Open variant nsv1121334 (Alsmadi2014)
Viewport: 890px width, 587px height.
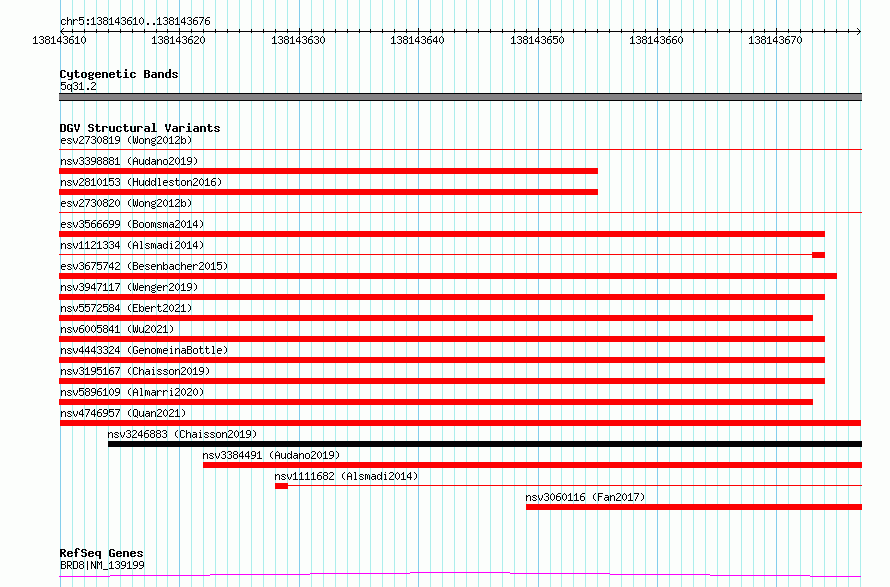tap(132, 245)
